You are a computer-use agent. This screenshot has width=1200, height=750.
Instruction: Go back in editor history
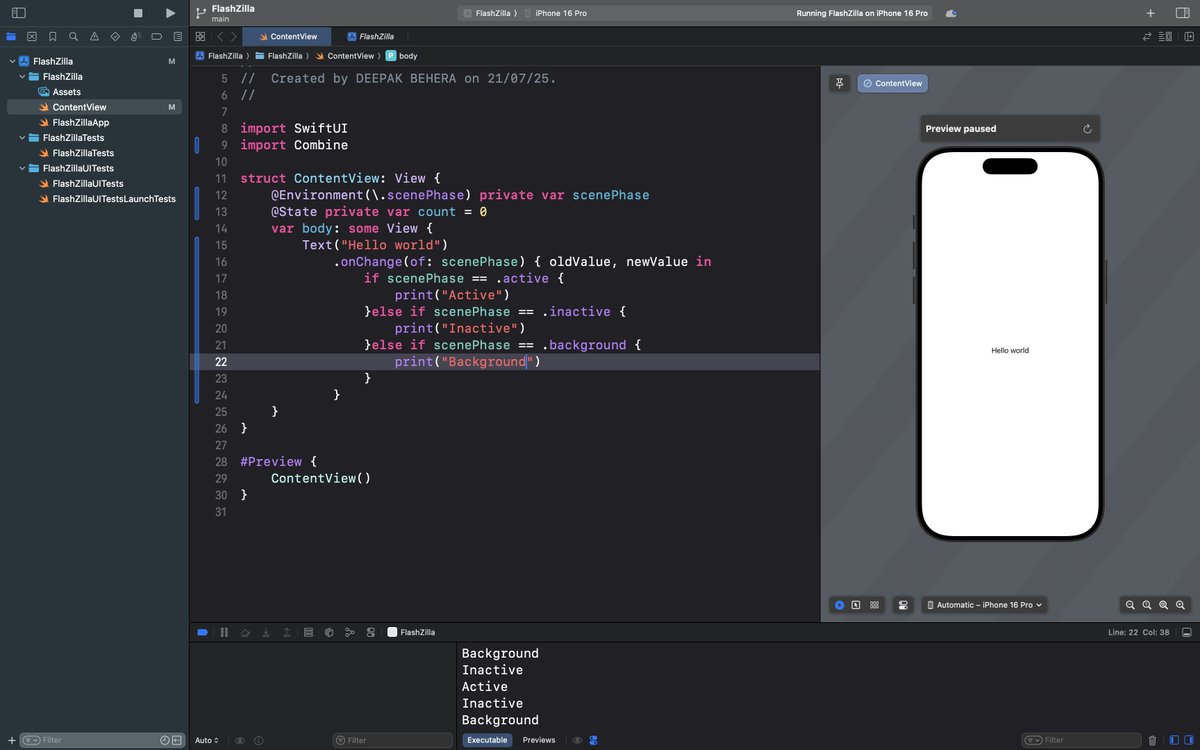click(220, 36)
